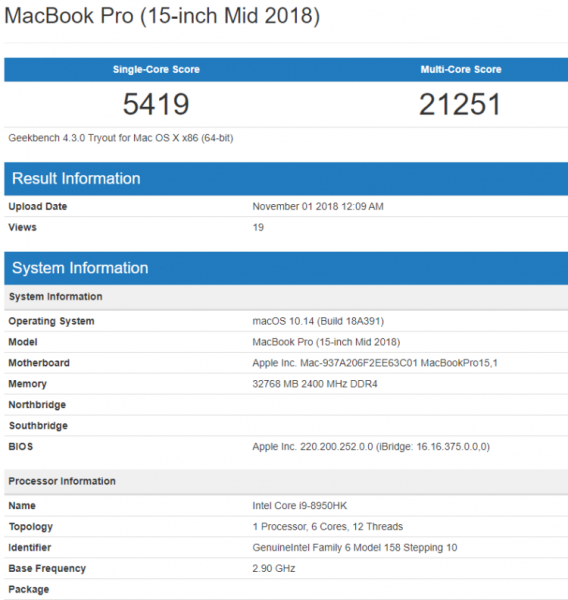Click the Model label
568x600 pixels.
[23, 342]
